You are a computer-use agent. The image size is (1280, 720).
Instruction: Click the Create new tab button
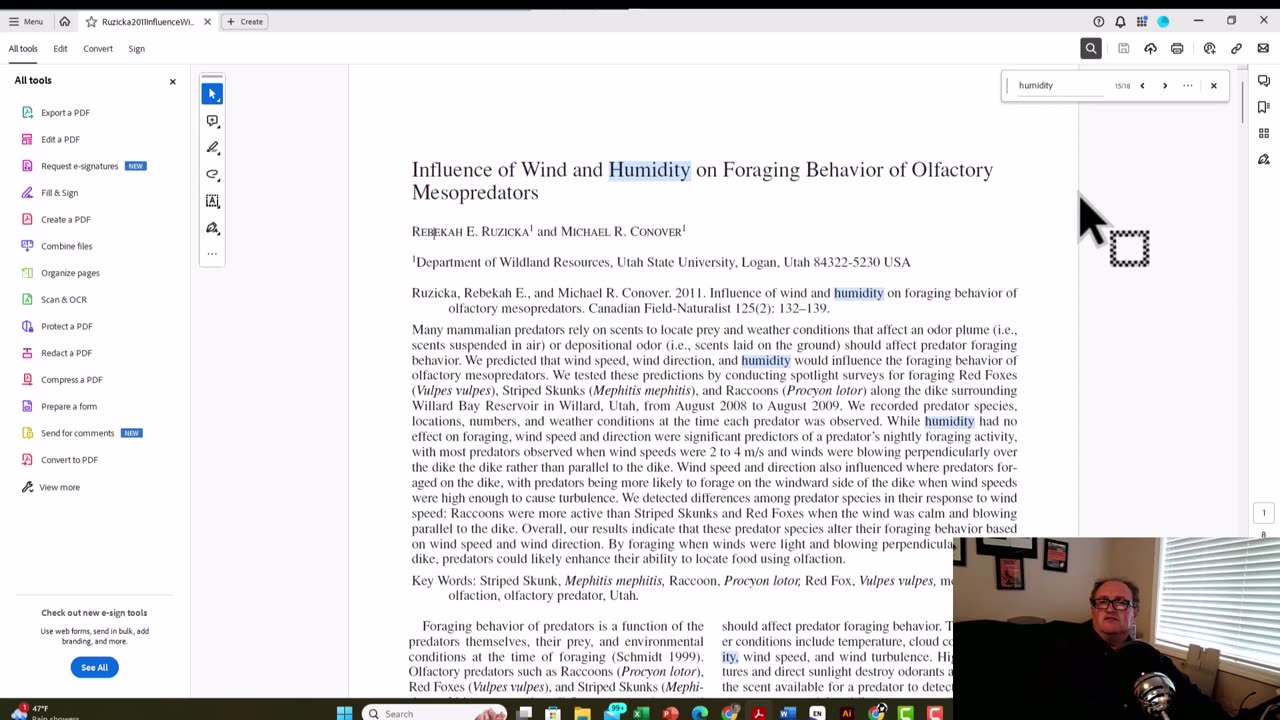(x=244, y=21)
